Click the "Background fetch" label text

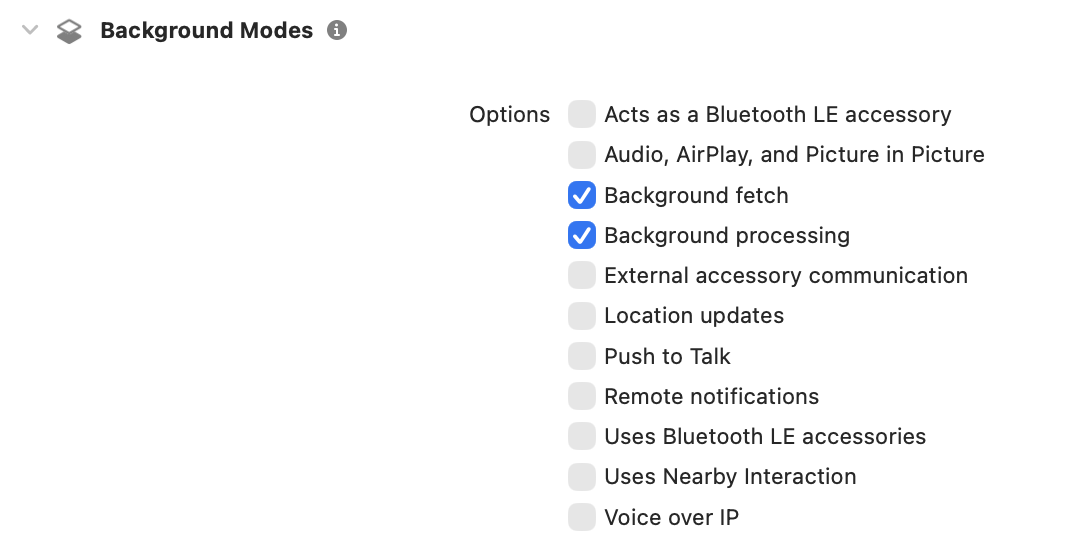point(696,196)
